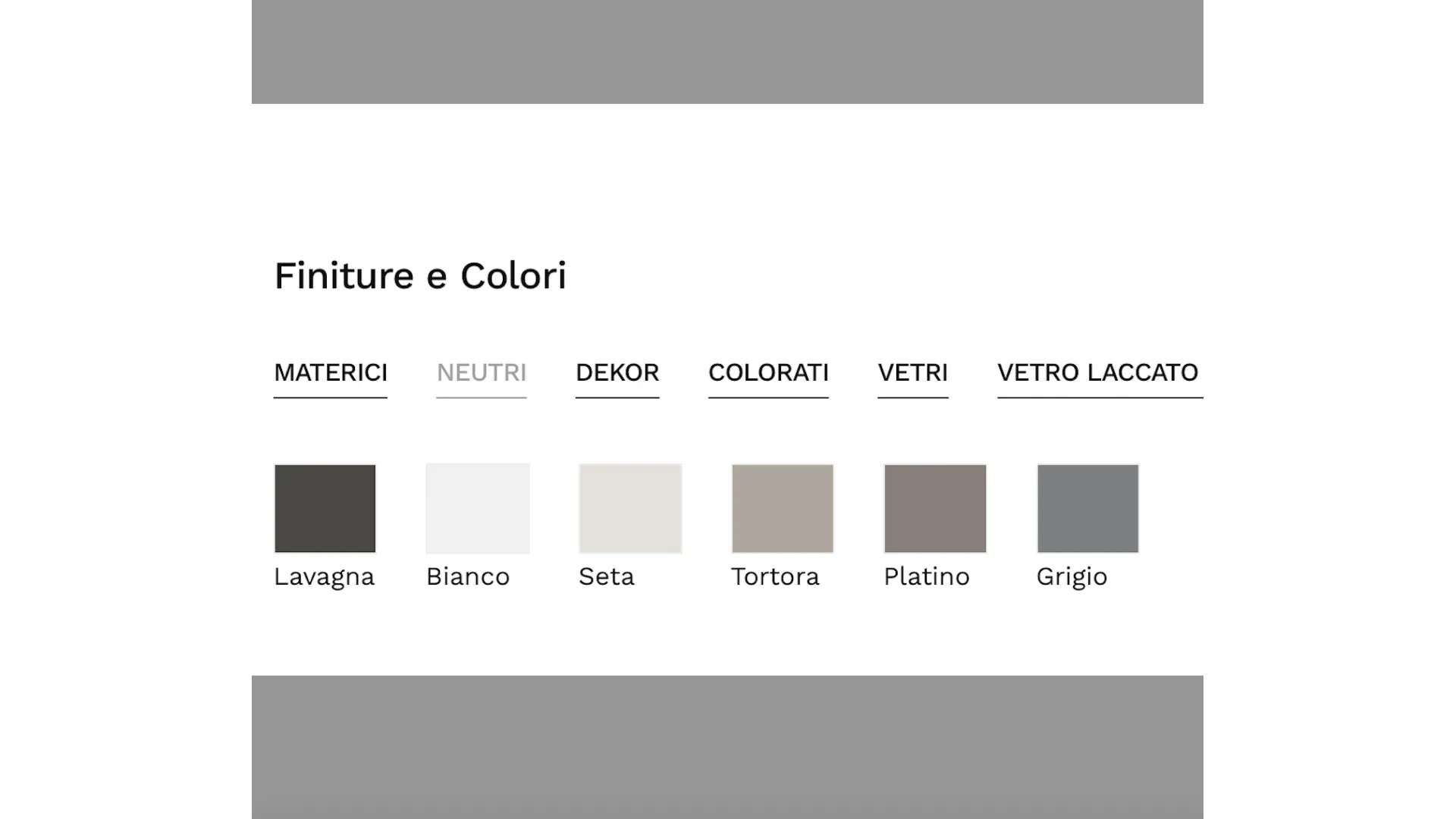Choose the Bianco white swatch
This screenshot has width=1456, height=819.
[477, 508]
